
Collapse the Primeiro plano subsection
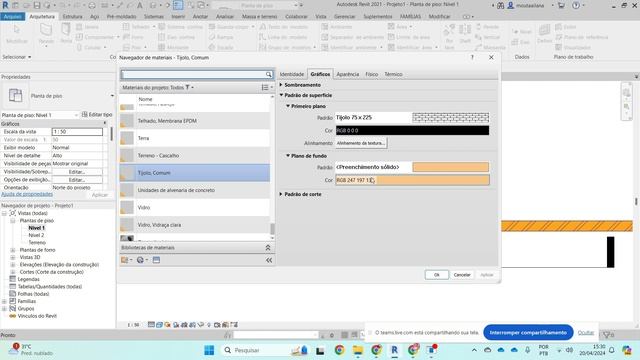(288, 106)
